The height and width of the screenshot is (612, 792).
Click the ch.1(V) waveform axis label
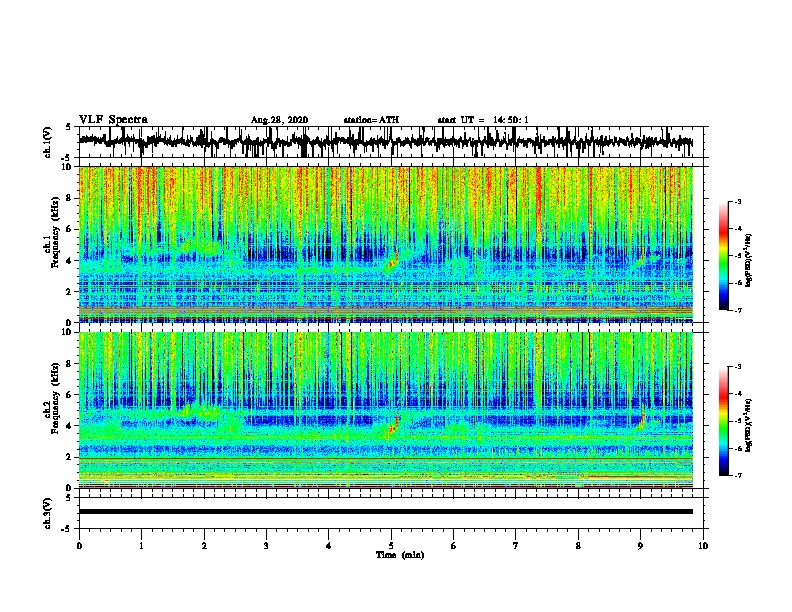(x=47, y=142)
